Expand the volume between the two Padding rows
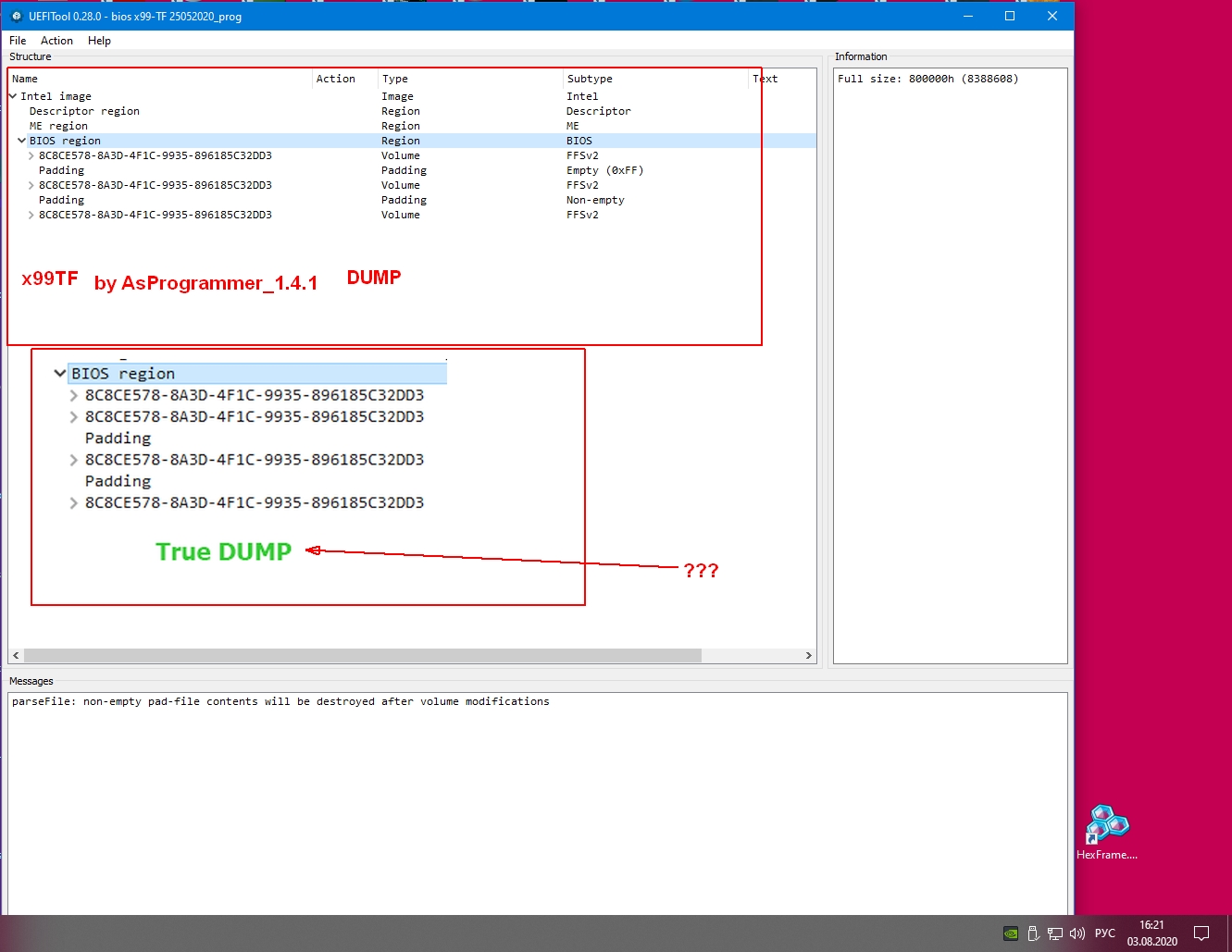Screen dimensions: 1232x952 point(31,185)
